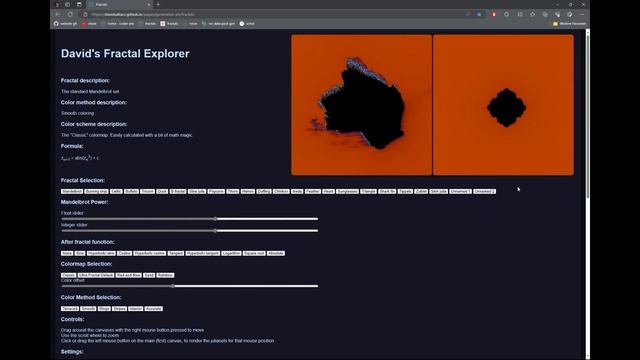This screenshot has width=640, height=360.
Task: Open a new browser tab with the plus icon
Action: (x=158, y=4)
